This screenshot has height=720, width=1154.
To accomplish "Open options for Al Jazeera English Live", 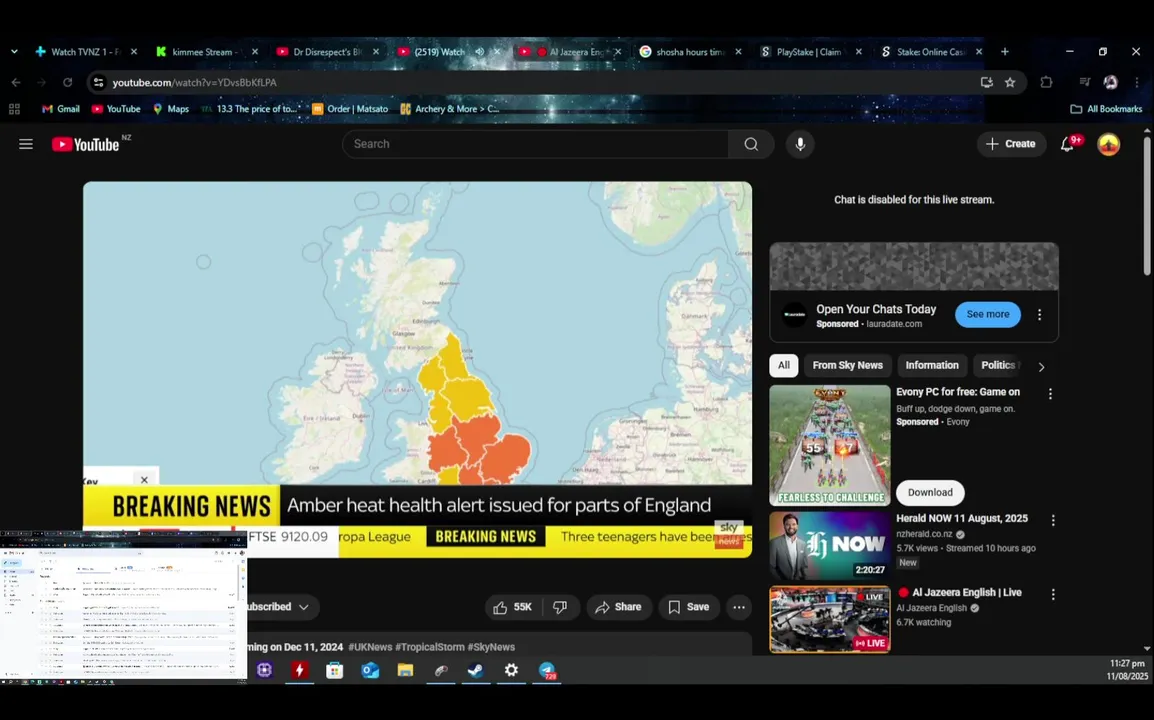I will tap(1053, 595).
